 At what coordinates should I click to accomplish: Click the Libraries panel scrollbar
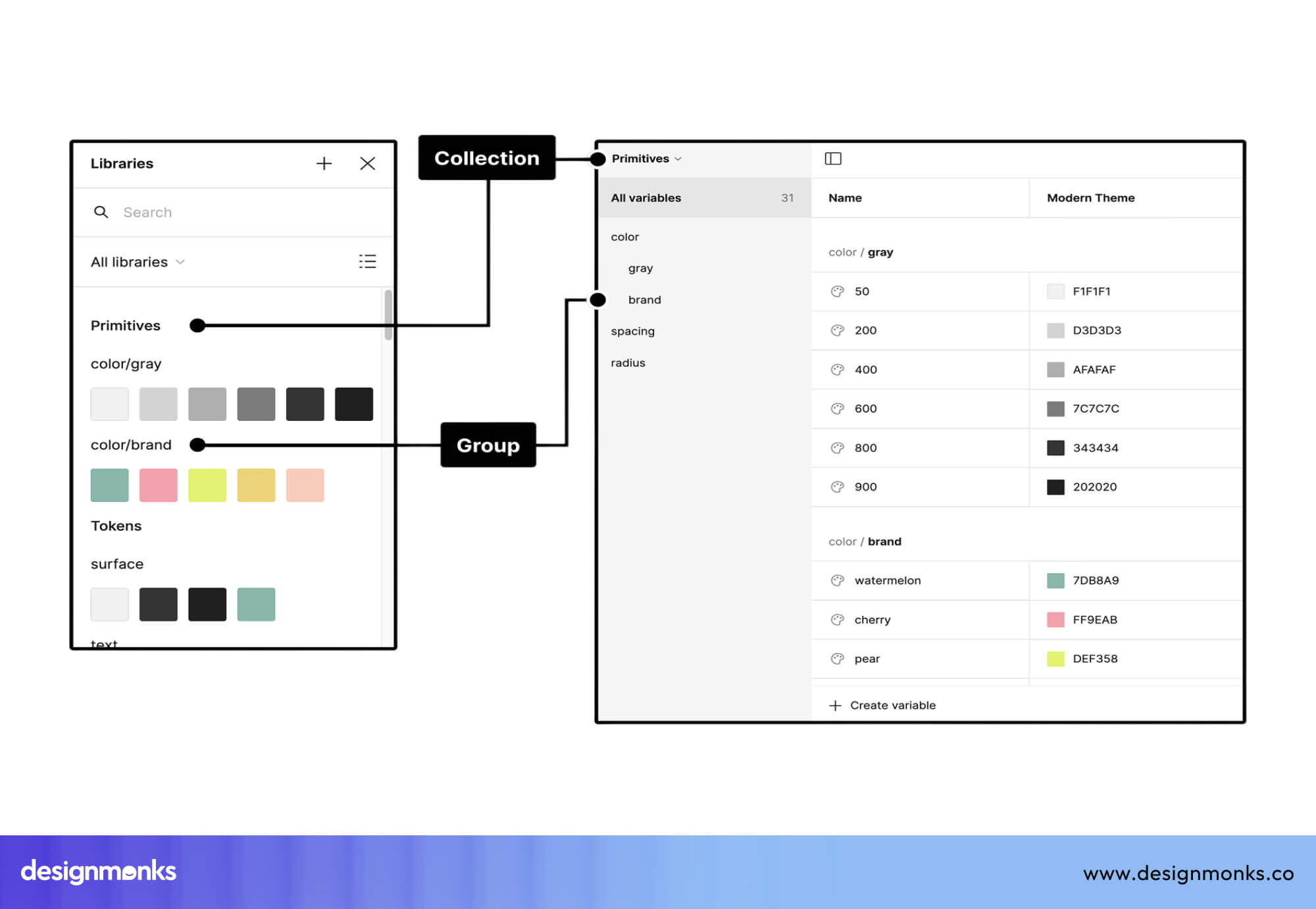coord(388,314)
